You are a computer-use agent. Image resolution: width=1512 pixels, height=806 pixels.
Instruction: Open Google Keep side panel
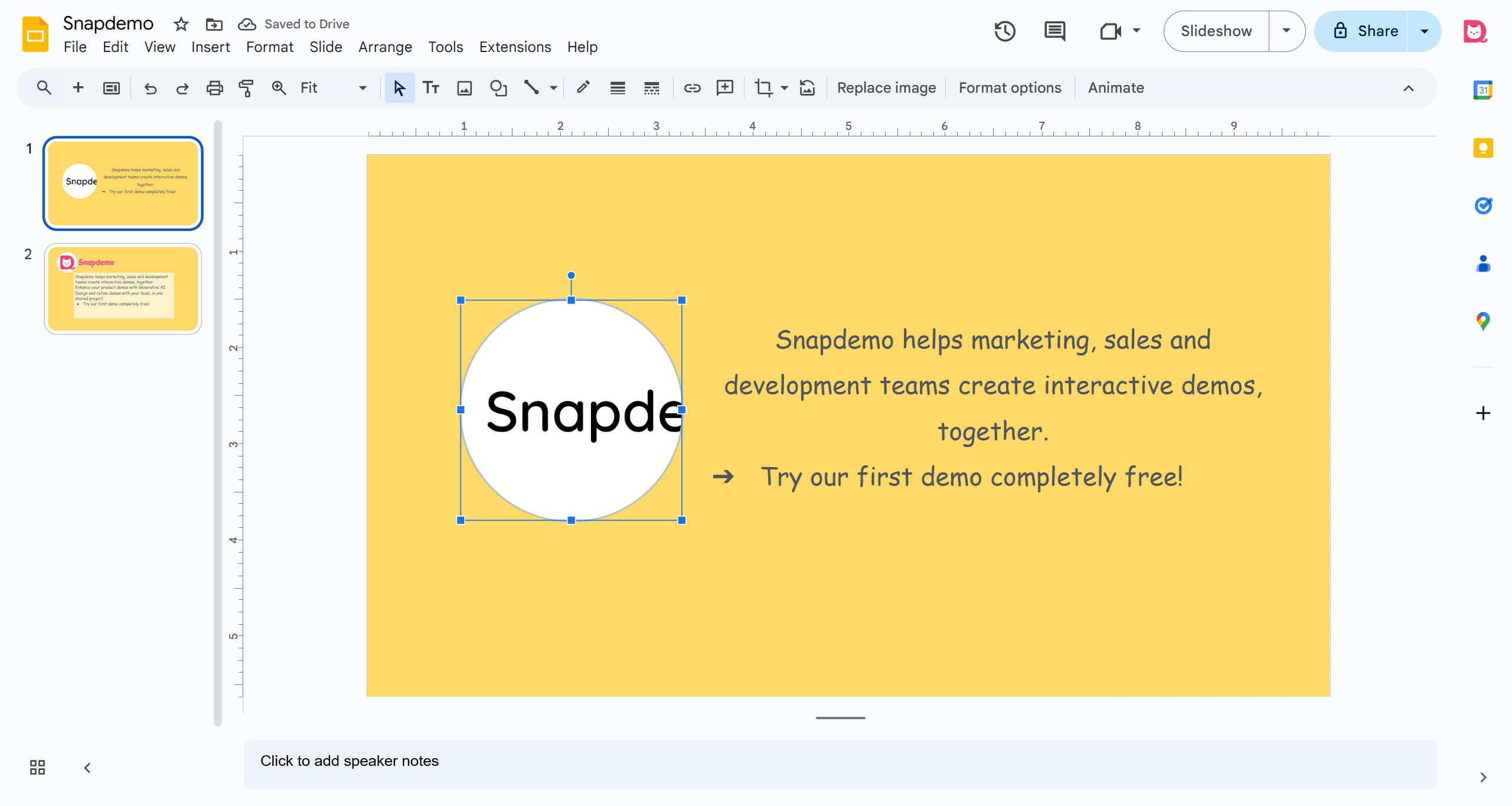click(x=1482, y=148)
